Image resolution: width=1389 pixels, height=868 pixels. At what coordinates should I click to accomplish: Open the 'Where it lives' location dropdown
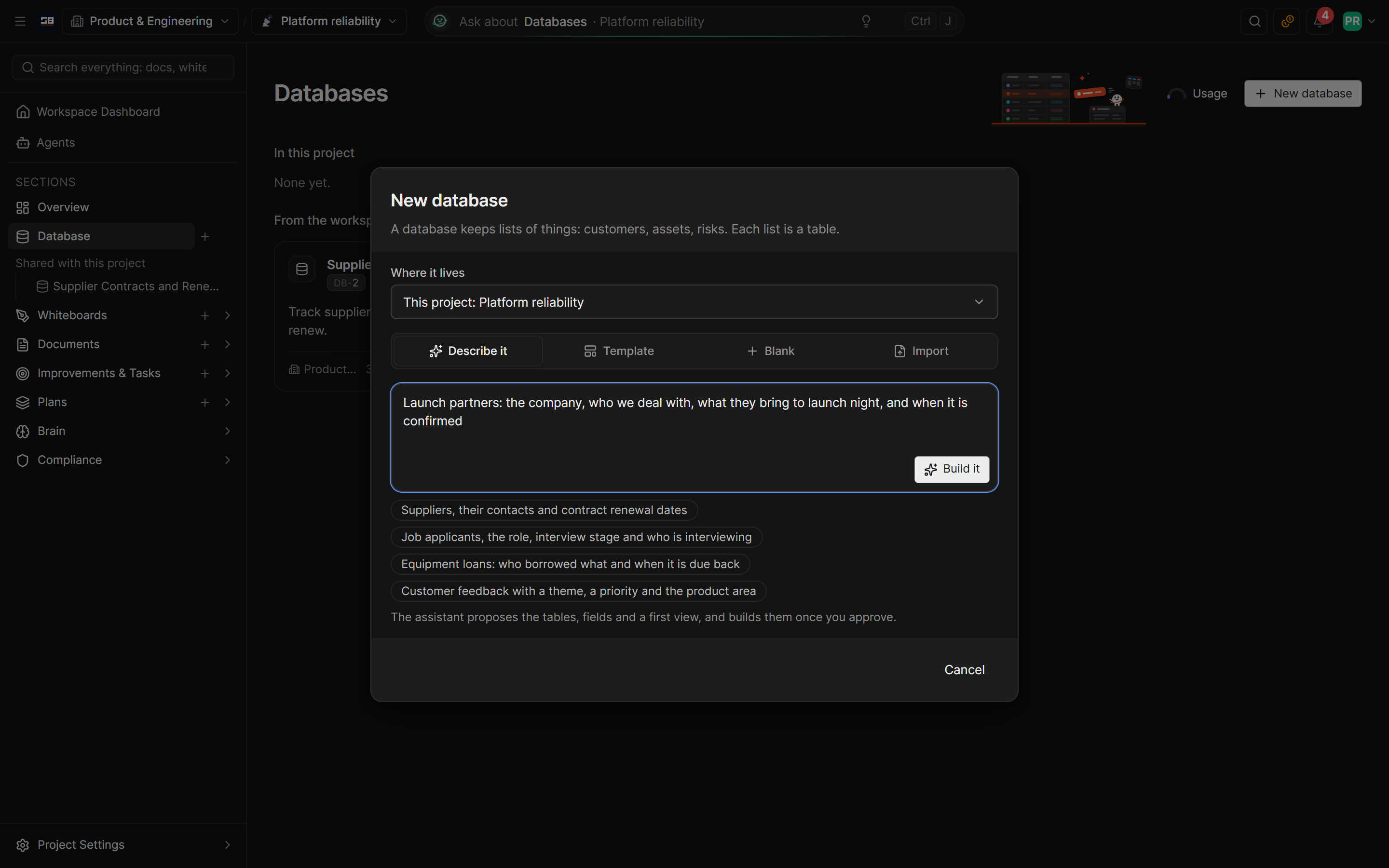tap(694, 302)
